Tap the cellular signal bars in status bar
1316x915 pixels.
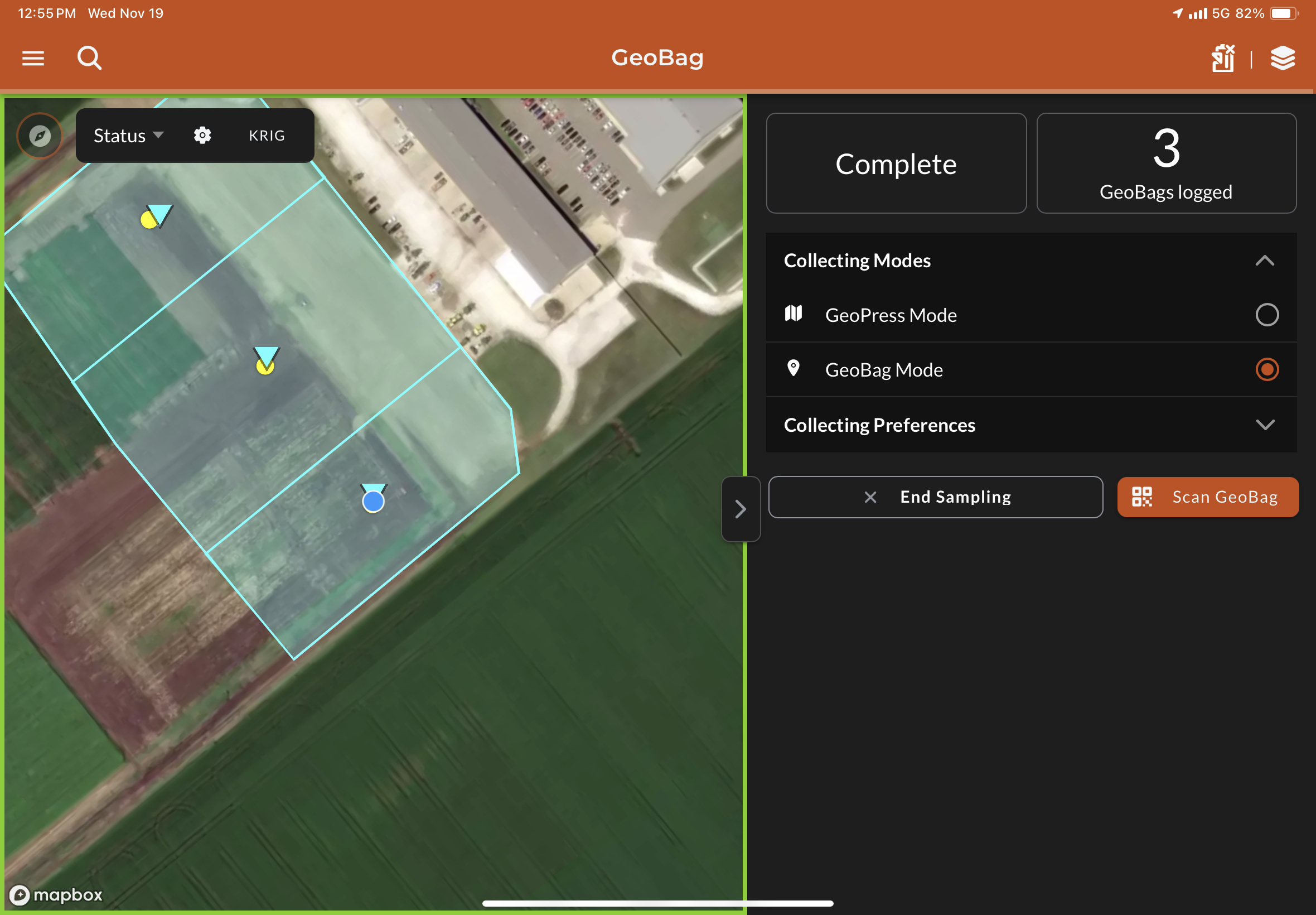point(1197,13)
